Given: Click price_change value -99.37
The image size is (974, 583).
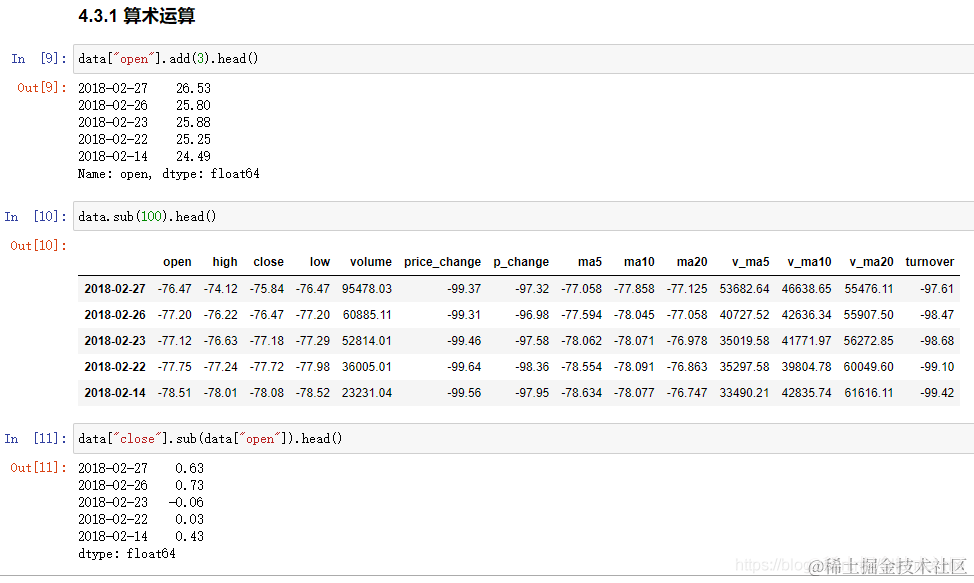Looking at the screenshot, I should pos(464,289).
